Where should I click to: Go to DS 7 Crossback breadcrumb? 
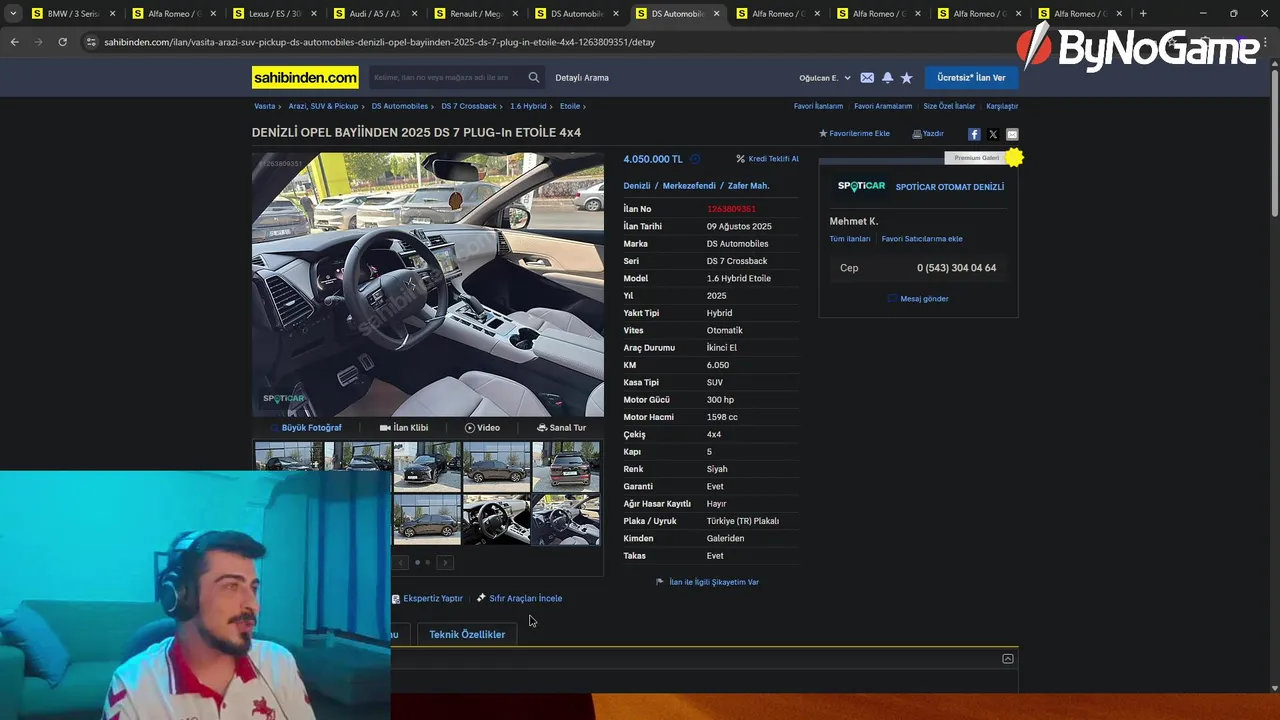point(469,106)
